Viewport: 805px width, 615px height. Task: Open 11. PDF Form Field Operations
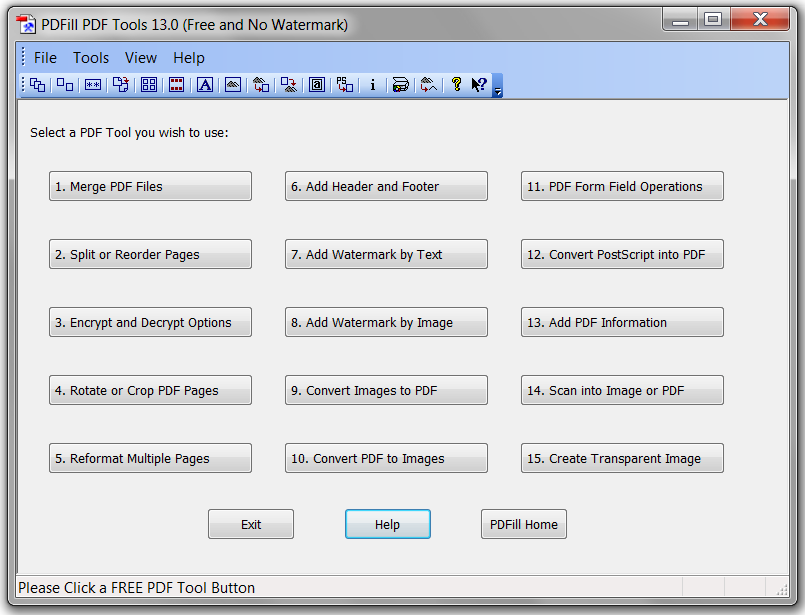(x=622, y=186)
